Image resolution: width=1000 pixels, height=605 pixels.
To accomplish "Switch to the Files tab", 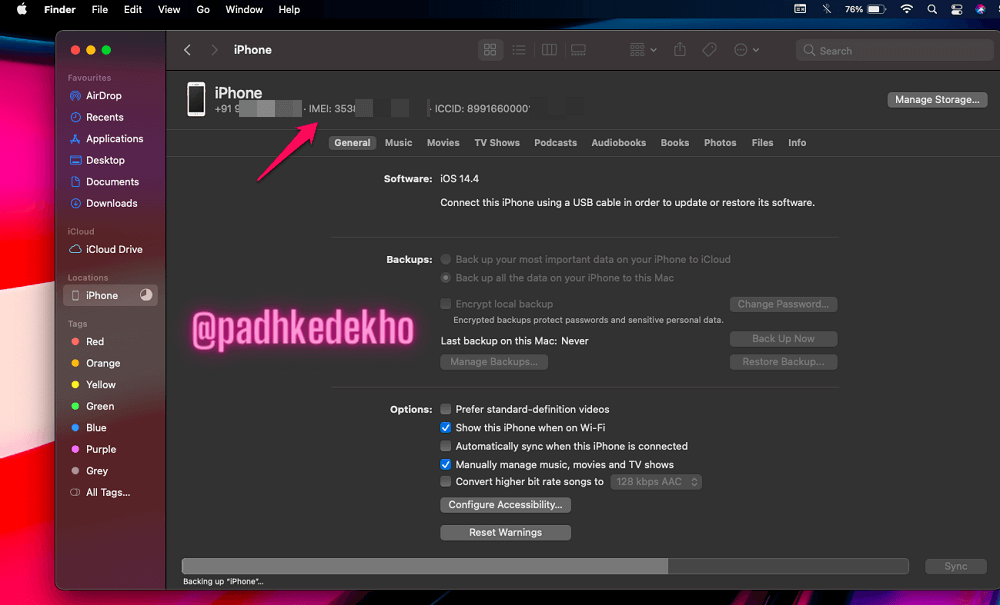I will pyautogui.click(x=762, y=143).
